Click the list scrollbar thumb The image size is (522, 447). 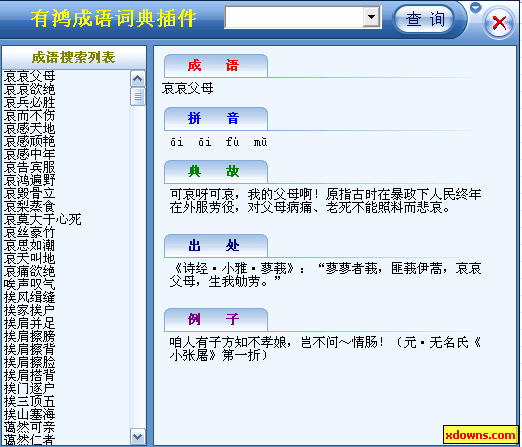138,97
